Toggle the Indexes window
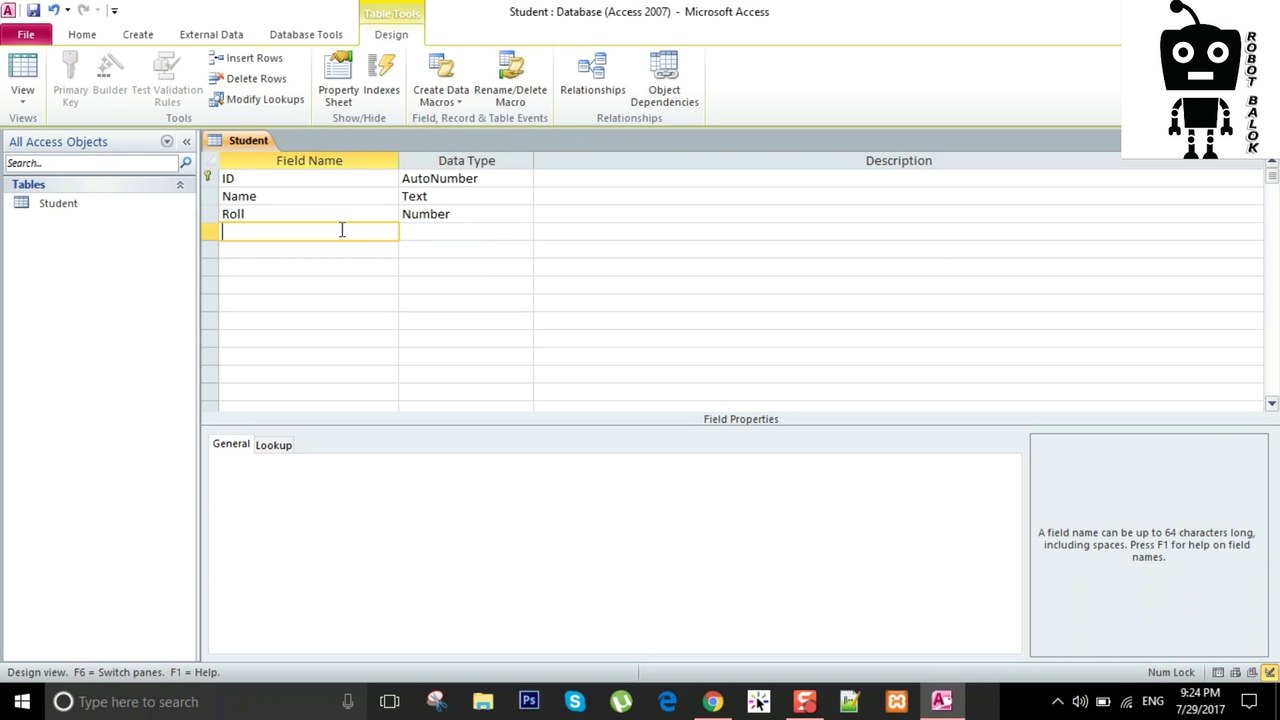The image size is (1280, 720). 381,75
